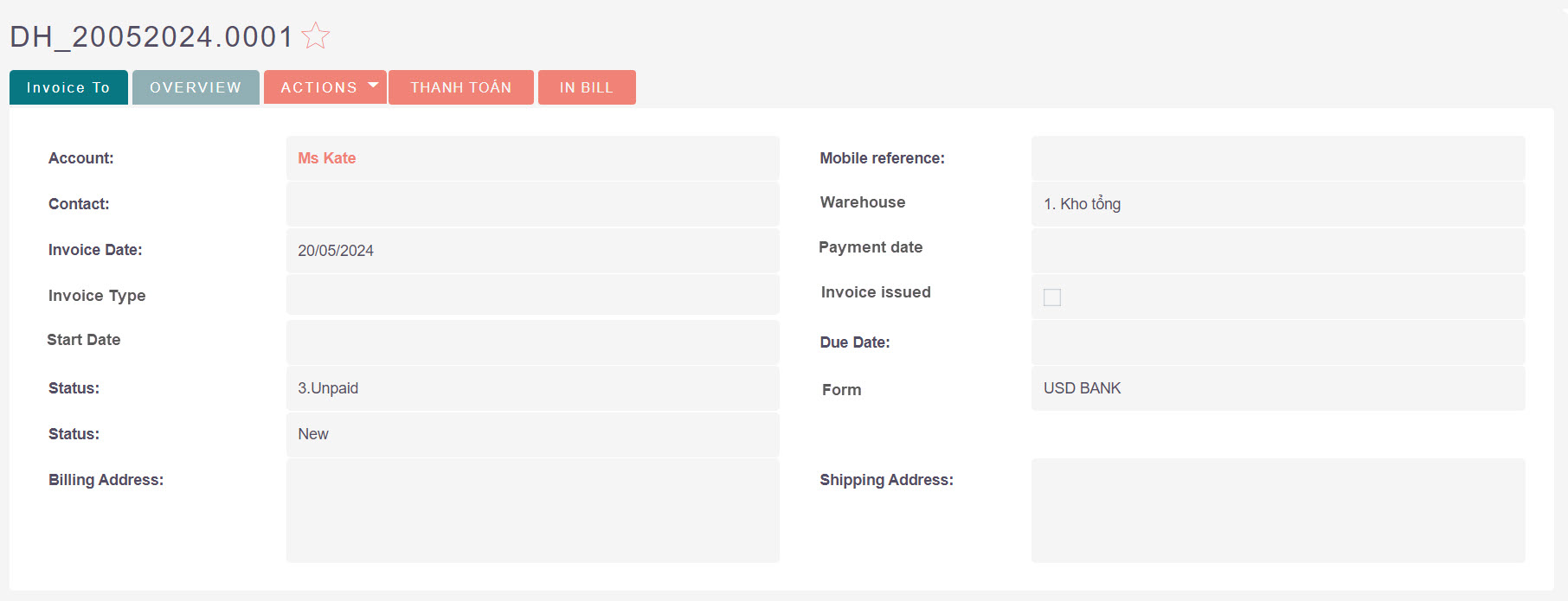Click the Payment date field

(1278, 250)
